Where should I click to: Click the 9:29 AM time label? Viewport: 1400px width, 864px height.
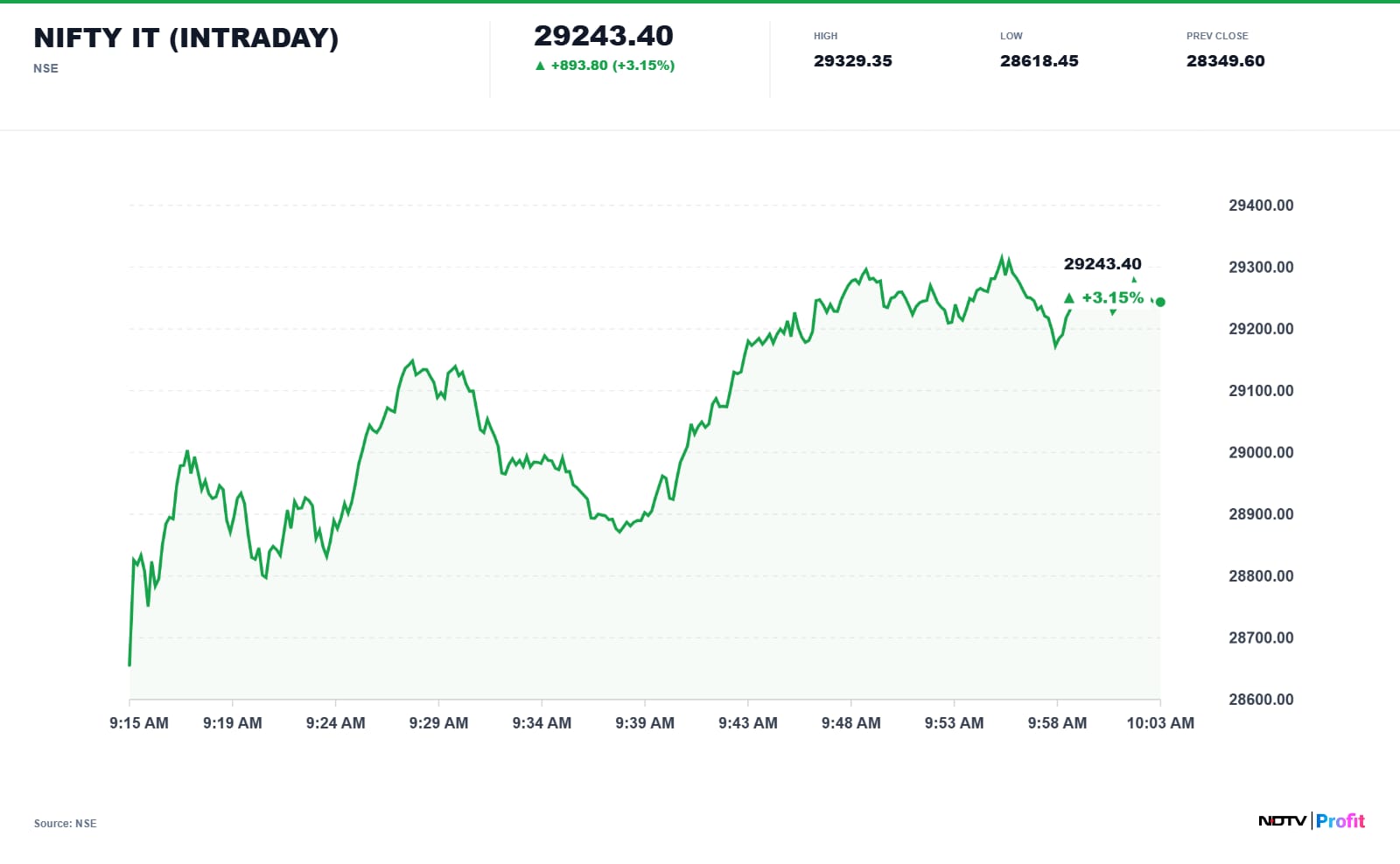pos(438,723)
